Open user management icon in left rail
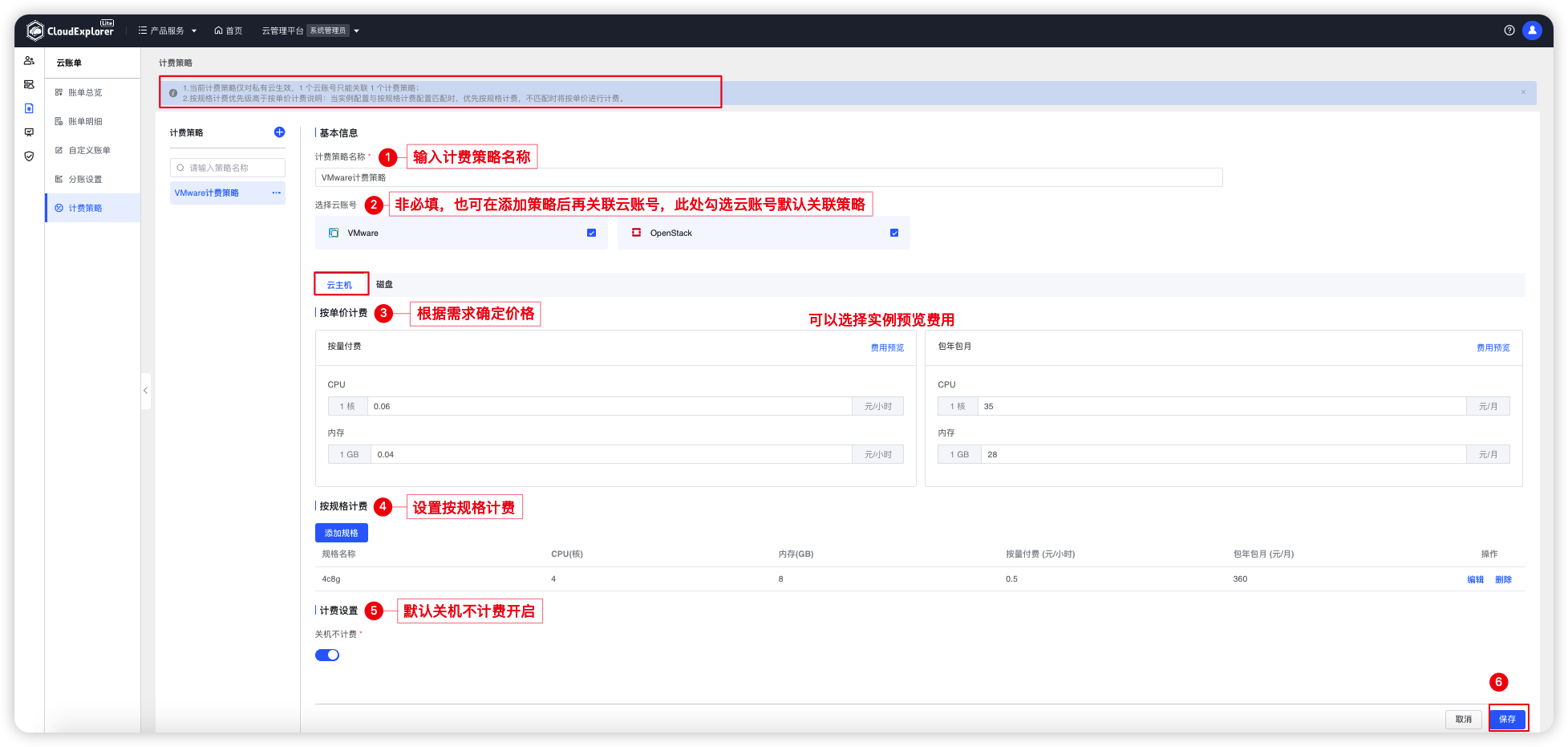This screenshot has height=747, width=1568. pyautogui.click(x=29, y=61)
